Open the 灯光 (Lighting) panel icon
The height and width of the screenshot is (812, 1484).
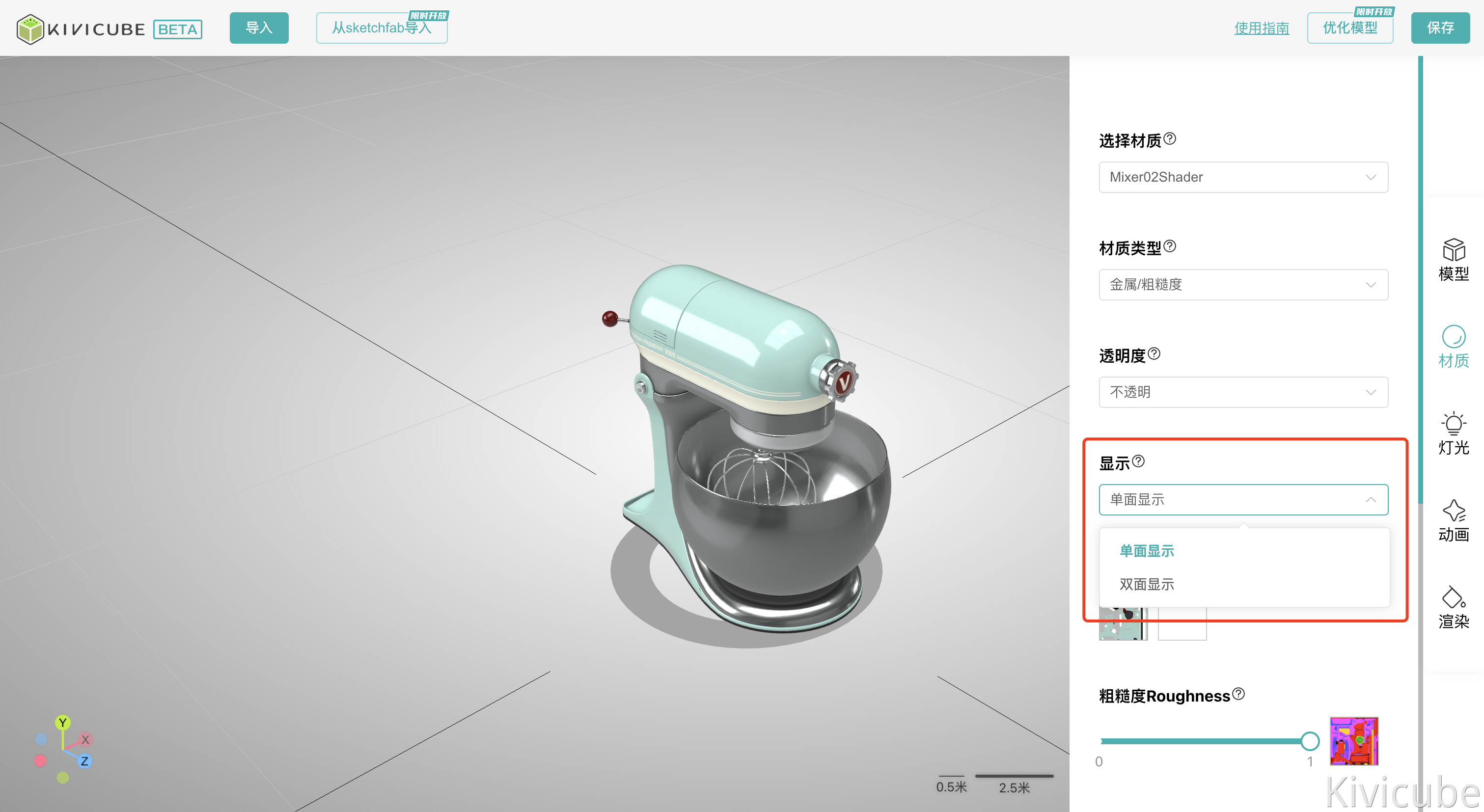click(x=1453, y=433)
